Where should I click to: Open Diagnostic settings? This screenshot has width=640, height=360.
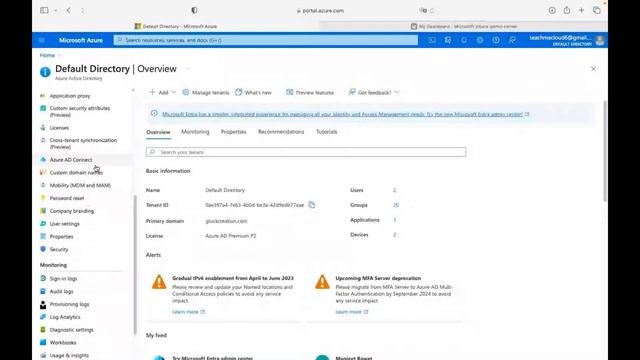click(x=71, y=330)
